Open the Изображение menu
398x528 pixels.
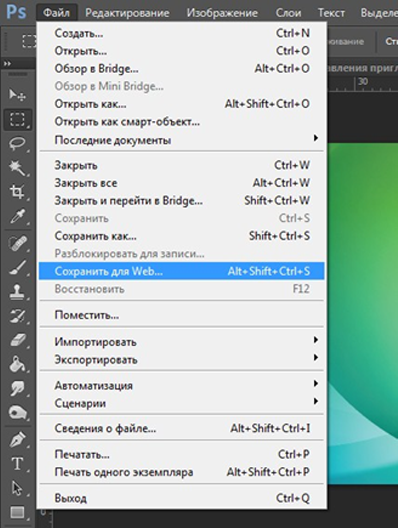click(222, 13)
